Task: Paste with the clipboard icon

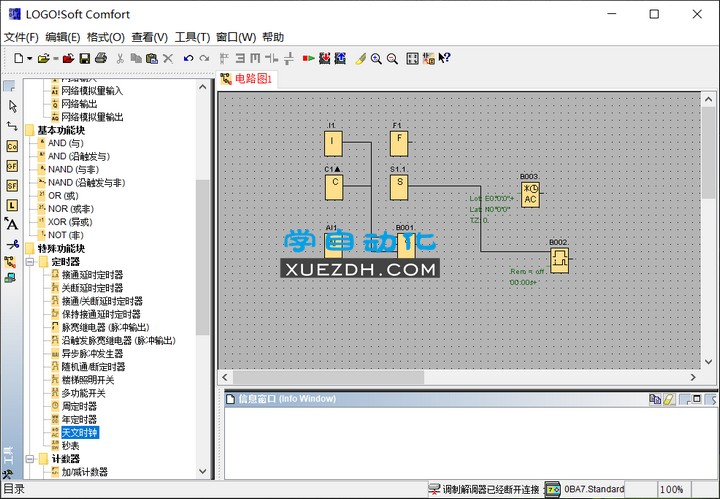Action: (152, 58)
